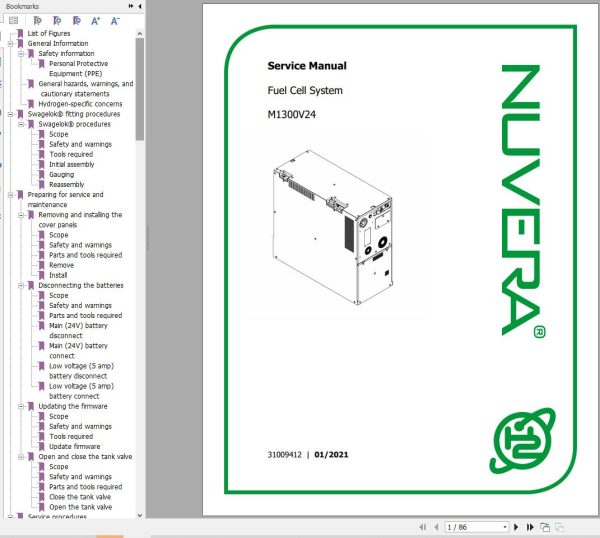
Task: Collapse Preparing for service and maintenance node
Action: pyautogui.click(x=11, y=195)
